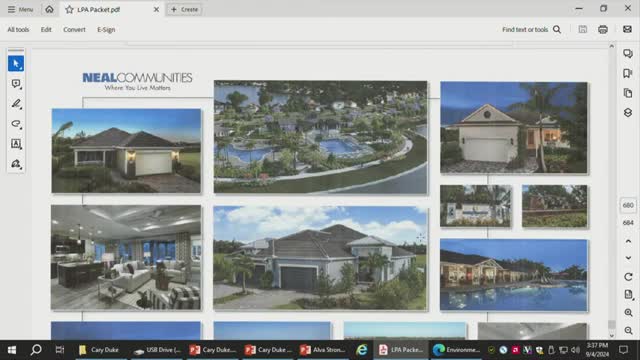Go to next page down chevron
The height and width of the screenshot is (360, 640).
click(x=628, y=258)
